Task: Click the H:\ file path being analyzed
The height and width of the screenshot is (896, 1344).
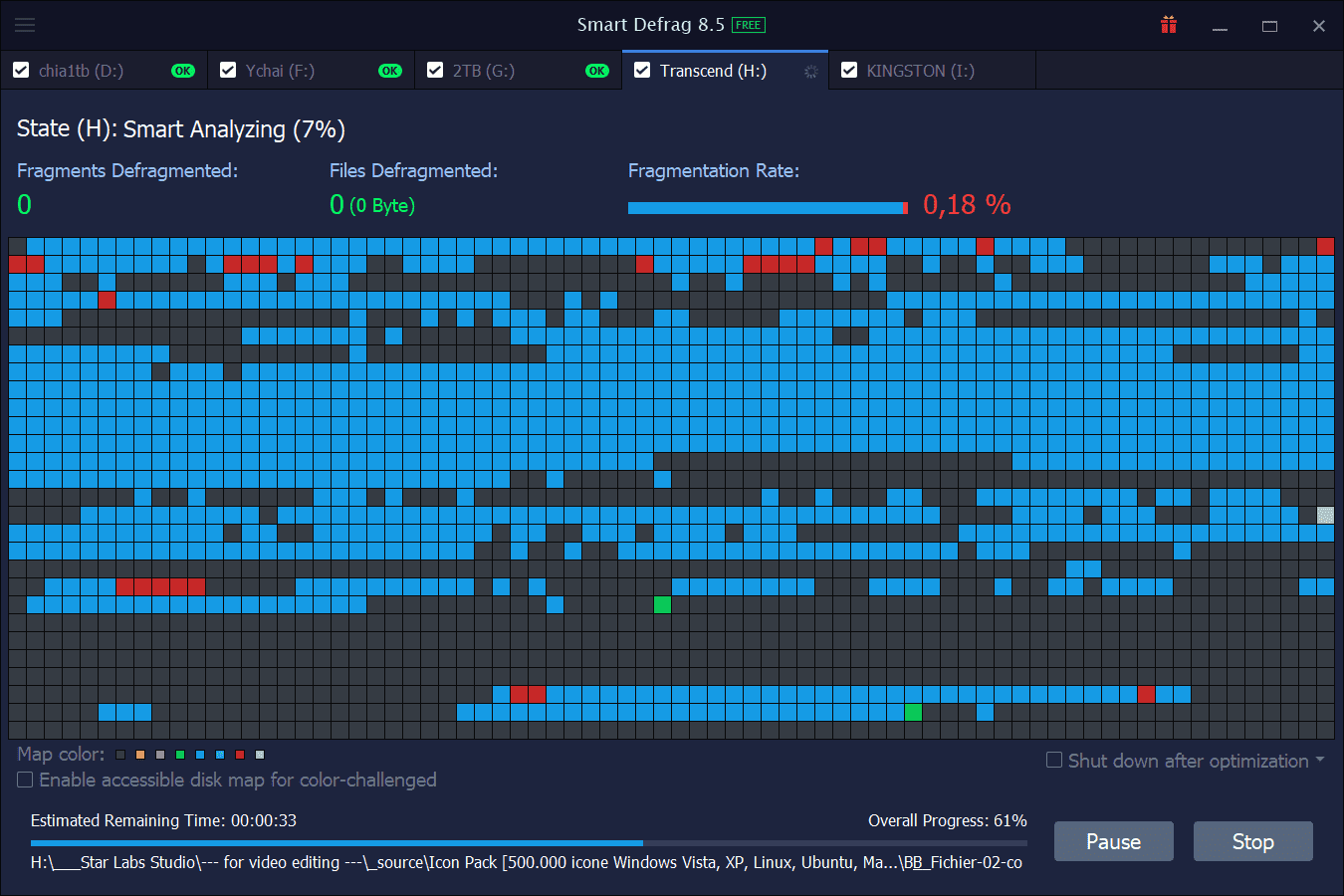Action: click(527, 862)
